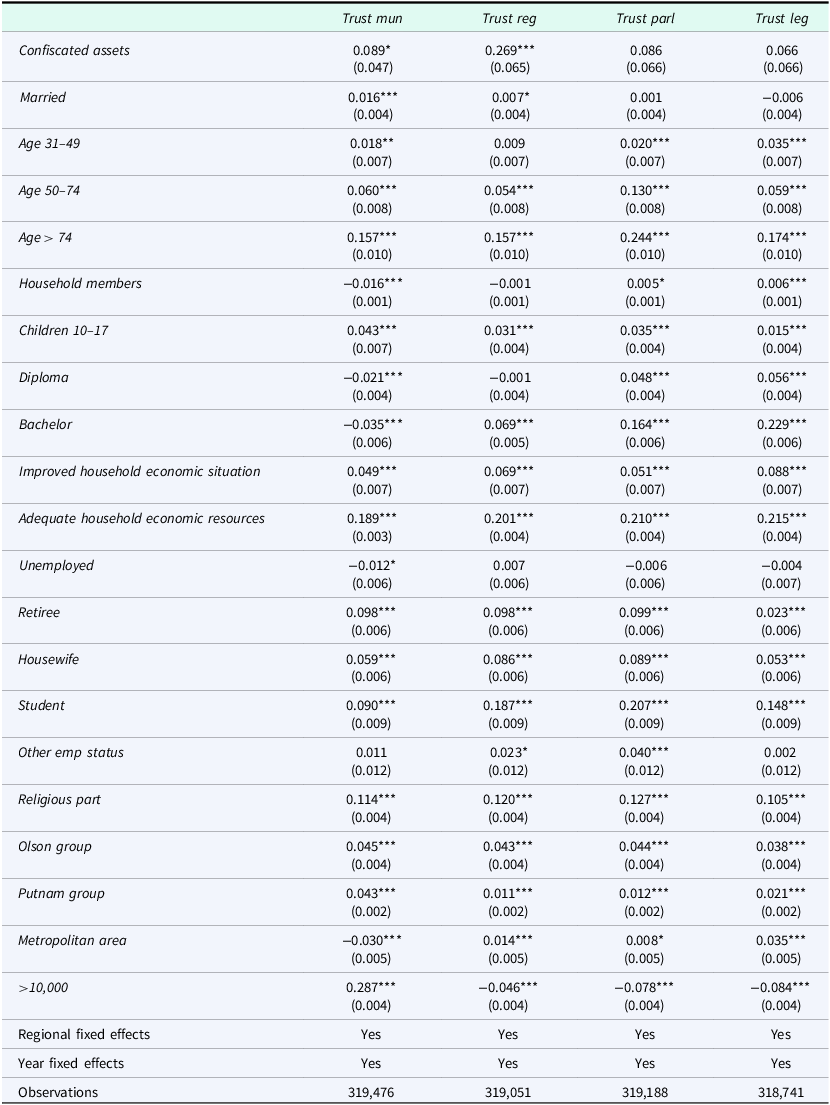Select the "Housewife" row label

[x=47, y=659]
